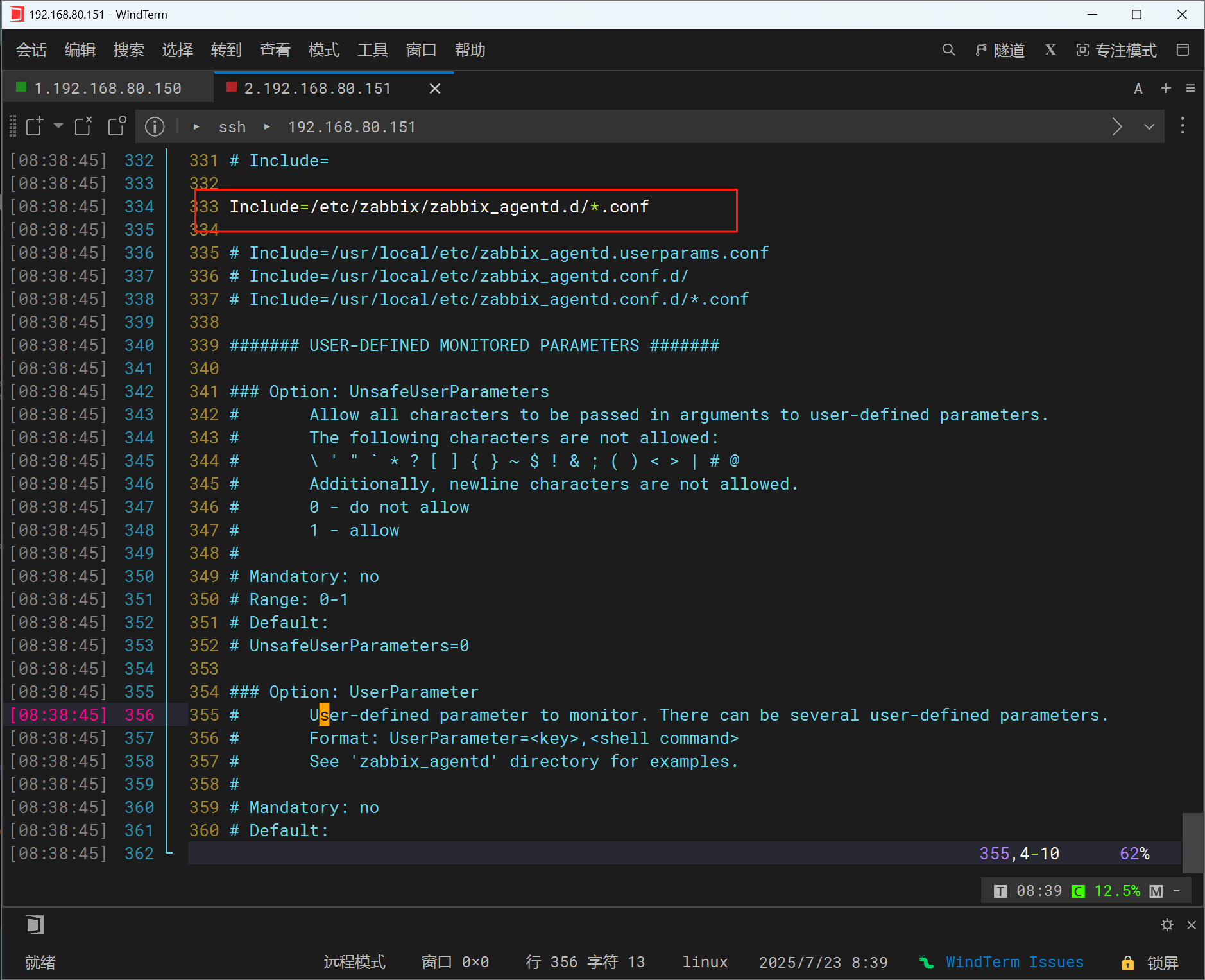The height and width of the screenshot is (980, 1205).
Task: Click the green C CPU indicator icon
Action: 1079,891
